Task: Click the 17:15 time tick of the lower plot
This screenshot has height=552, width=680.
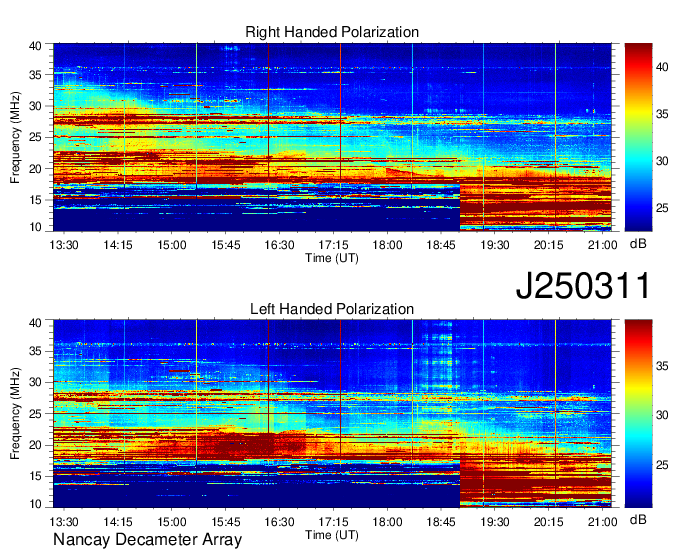Action: click(x=333, y=521)
